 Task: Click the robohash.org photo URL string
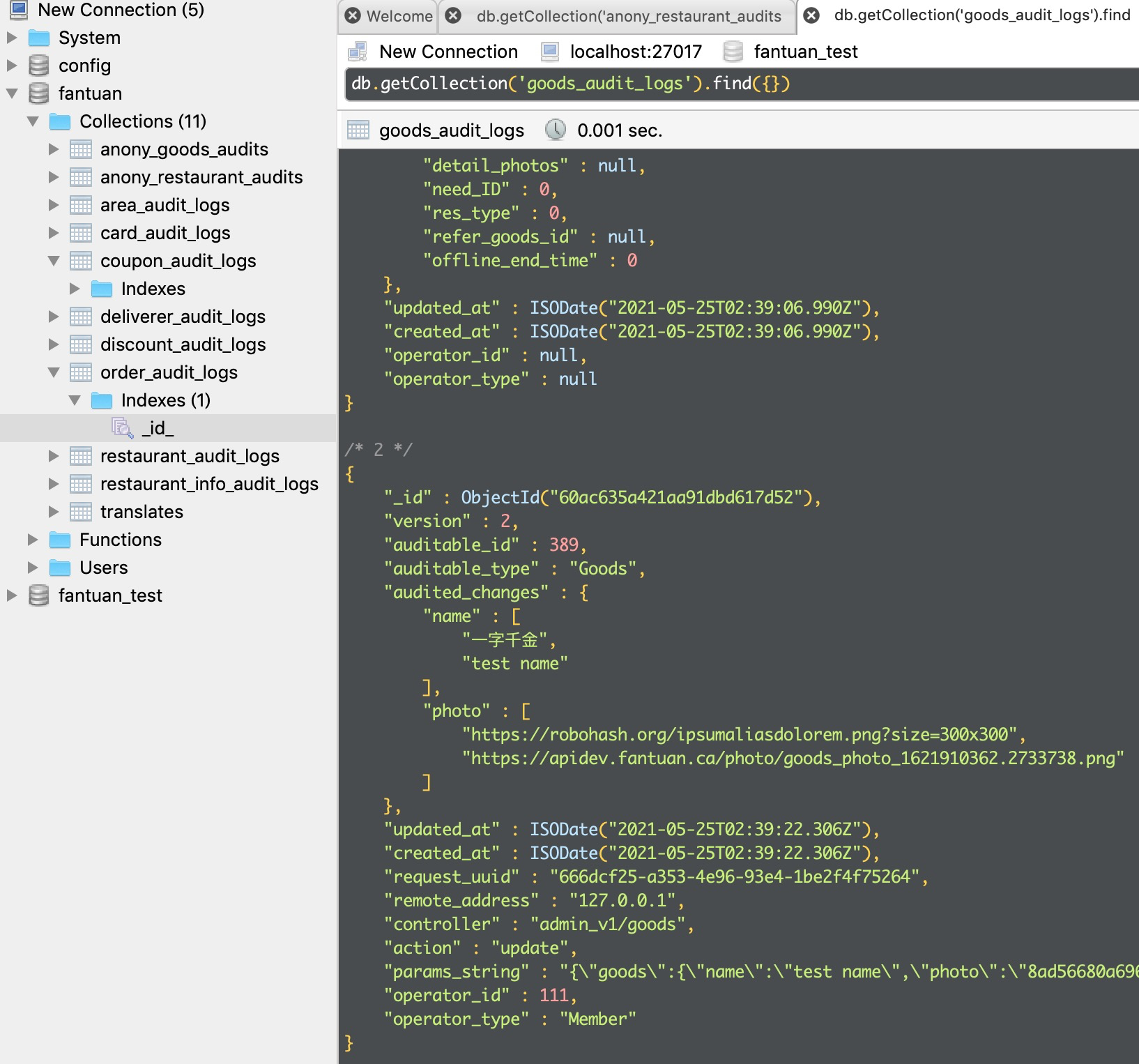740,735
